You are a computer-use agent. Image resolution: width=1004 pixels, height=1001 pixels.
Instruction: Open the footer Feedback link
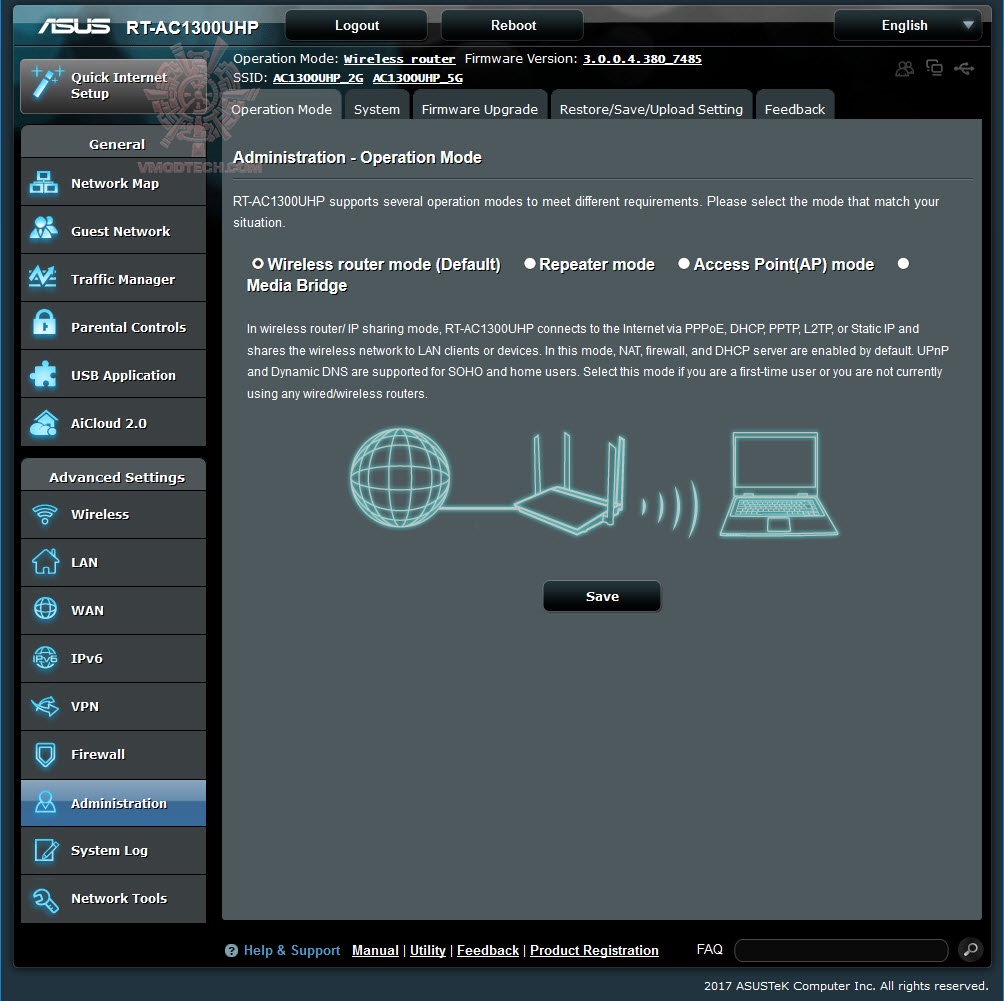click(x=488, y=950)
